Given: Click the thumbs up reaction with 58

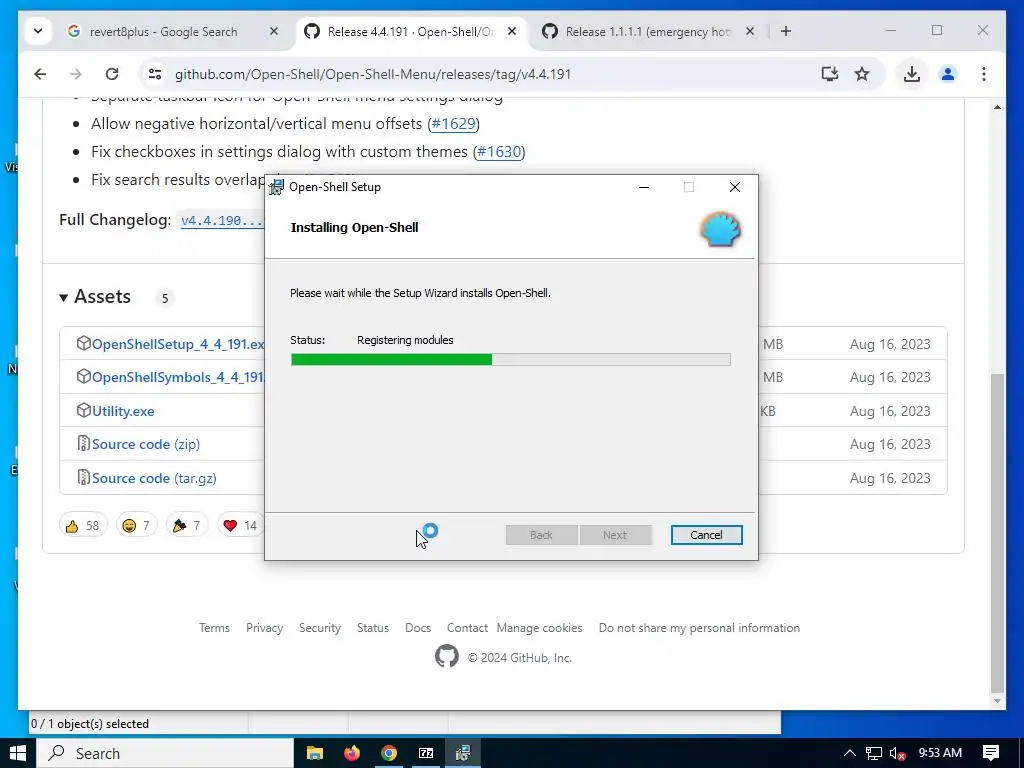Looking at the screenshot, I should coord(83,526).
